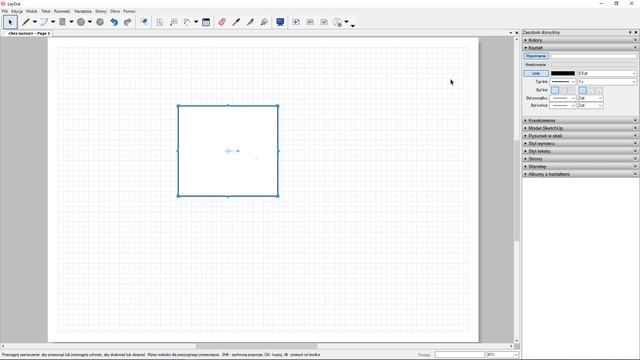The height and width of the screenshot is (360, 640).
Task: Open the dash scale 1x dropdown
Action: 607,82
